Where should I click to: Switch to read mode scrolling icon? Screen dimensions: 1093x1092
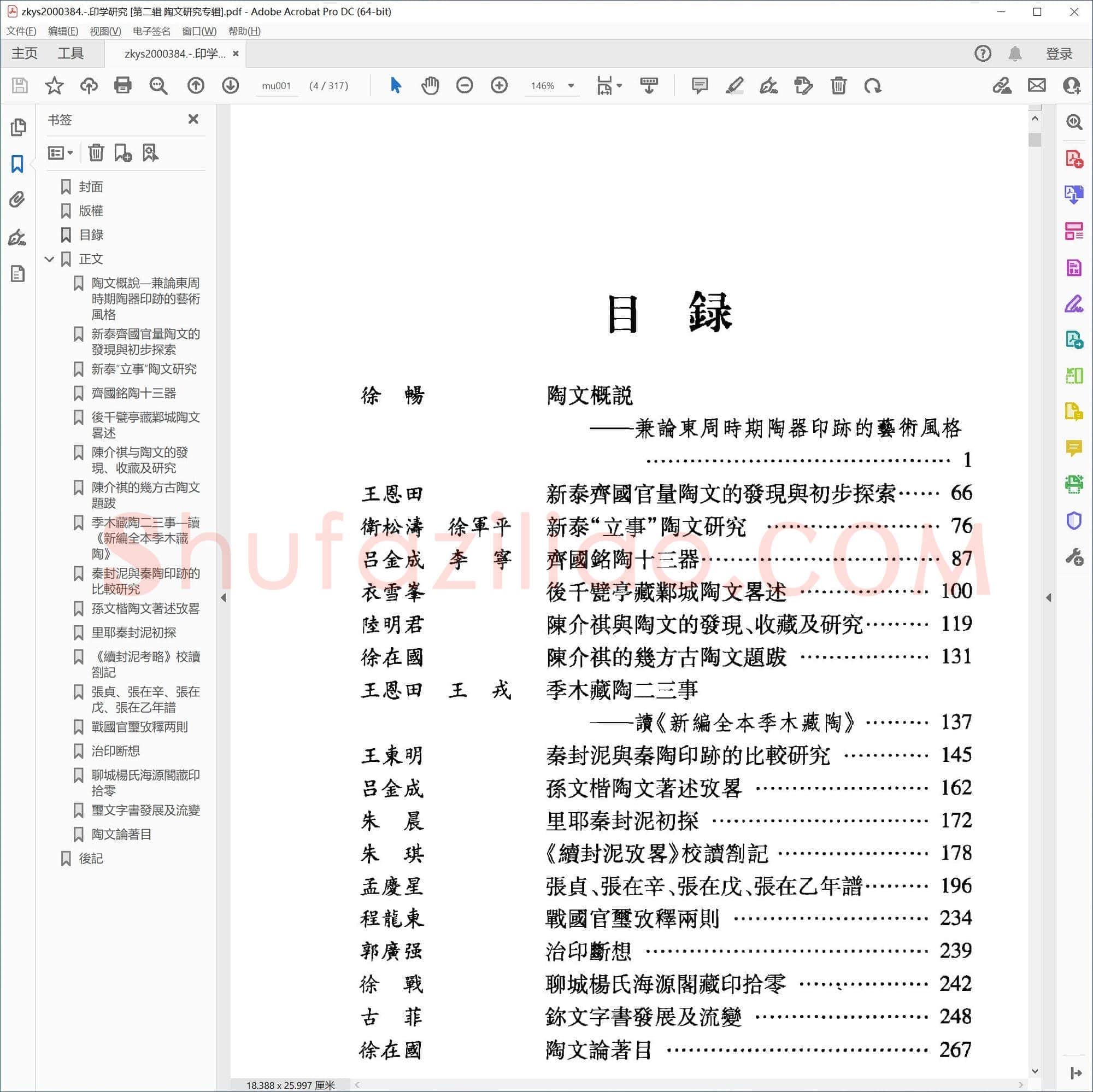649,85
